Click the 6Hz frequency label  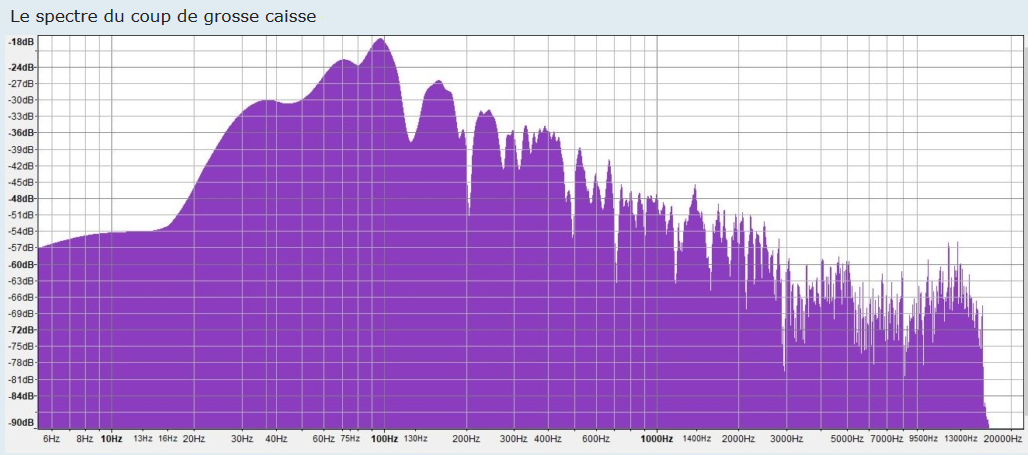click(51, 438)
